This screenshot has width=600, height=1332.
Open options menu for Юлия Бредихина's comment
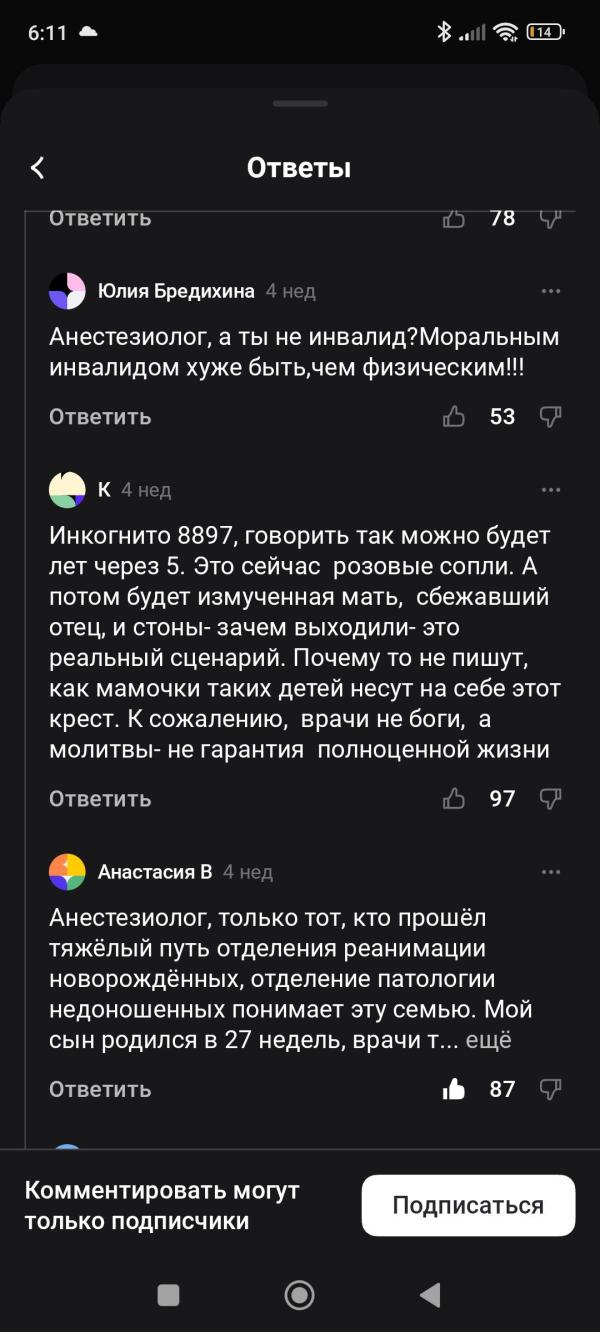tap(551, 291)
